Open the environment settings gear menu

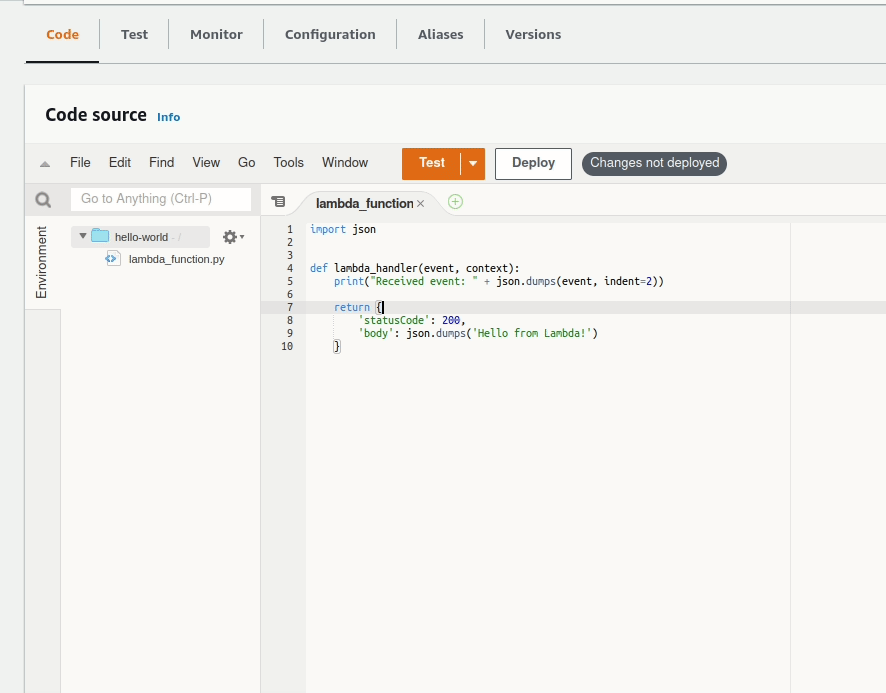point(233,237)
